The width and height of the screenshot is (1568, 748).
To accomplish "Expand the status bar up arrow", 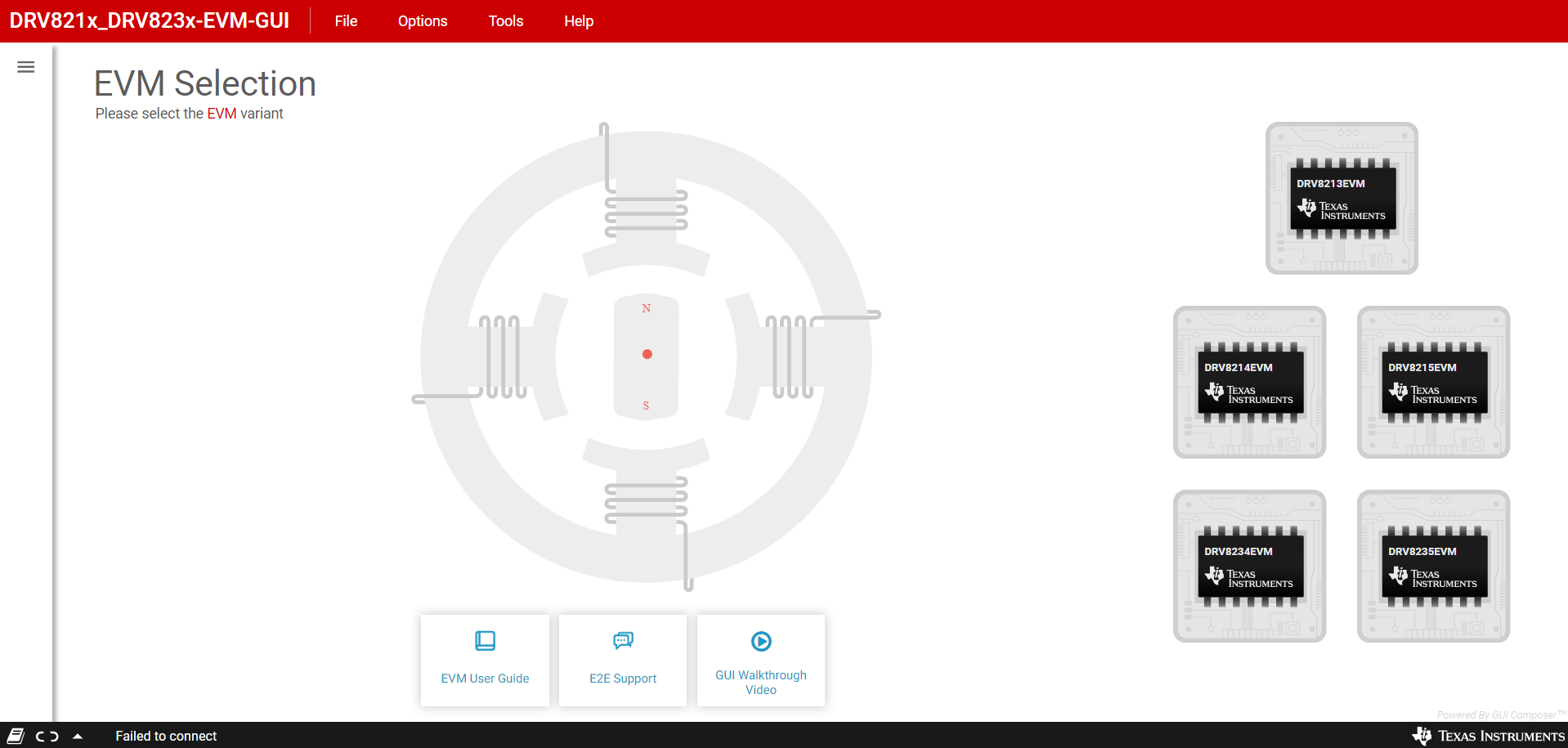I will point(78,736).
